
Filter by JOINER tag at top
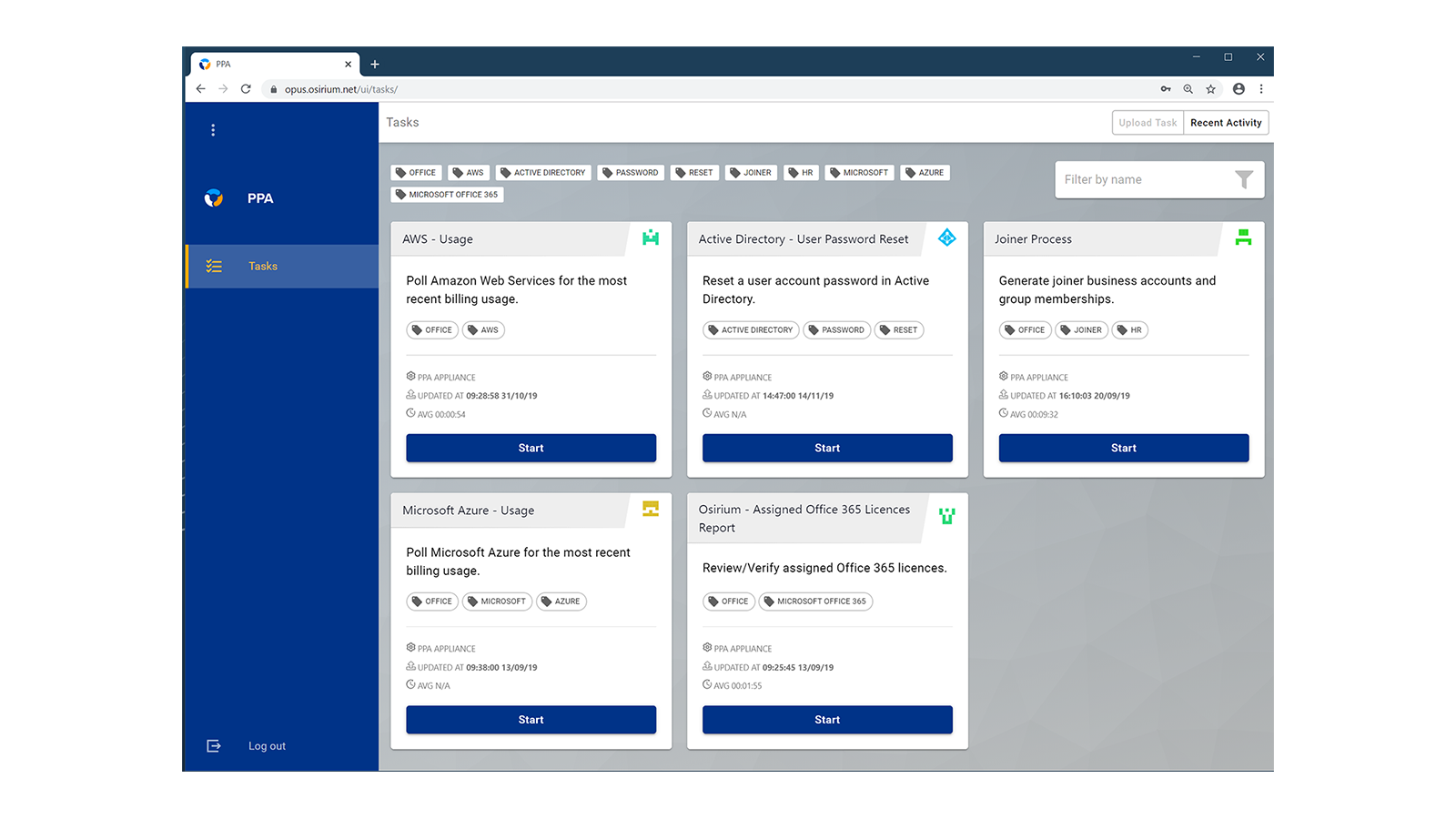[x=751, y=173]
